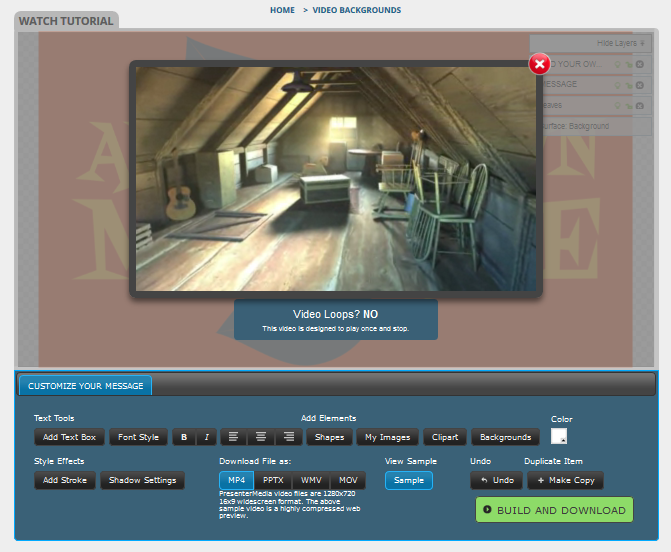Open the Shapes element menu
Image resolution: width=671 pixels, height=552 pixels.
pos(329,437)
